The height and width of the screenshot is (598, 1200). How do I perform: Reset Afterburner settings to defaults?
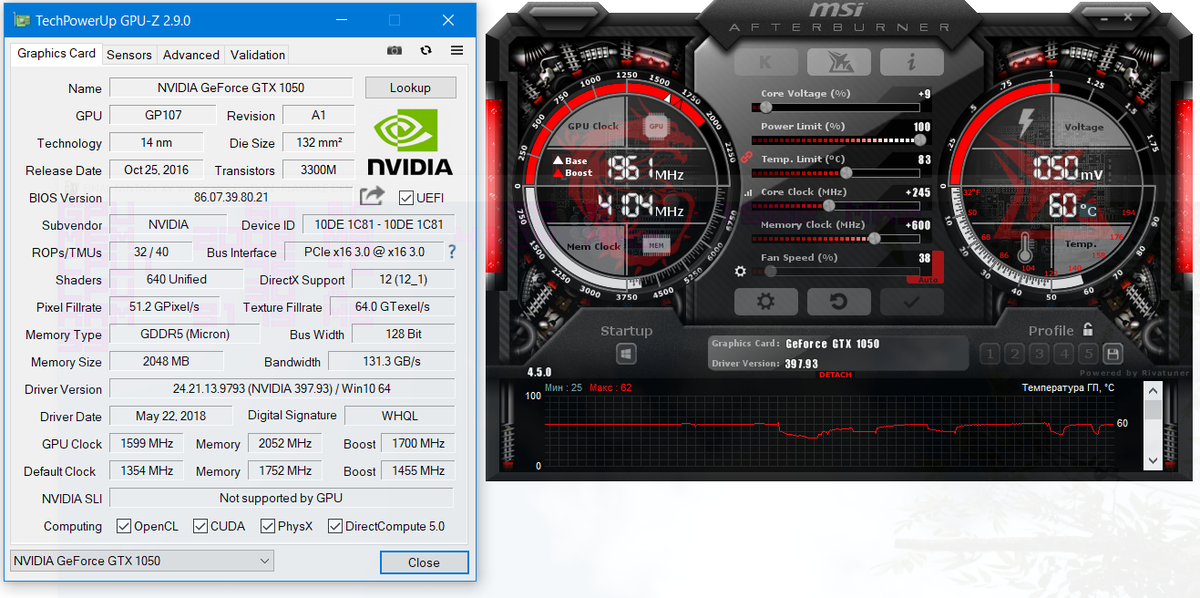pyautogui.click(x=838, y=301)
